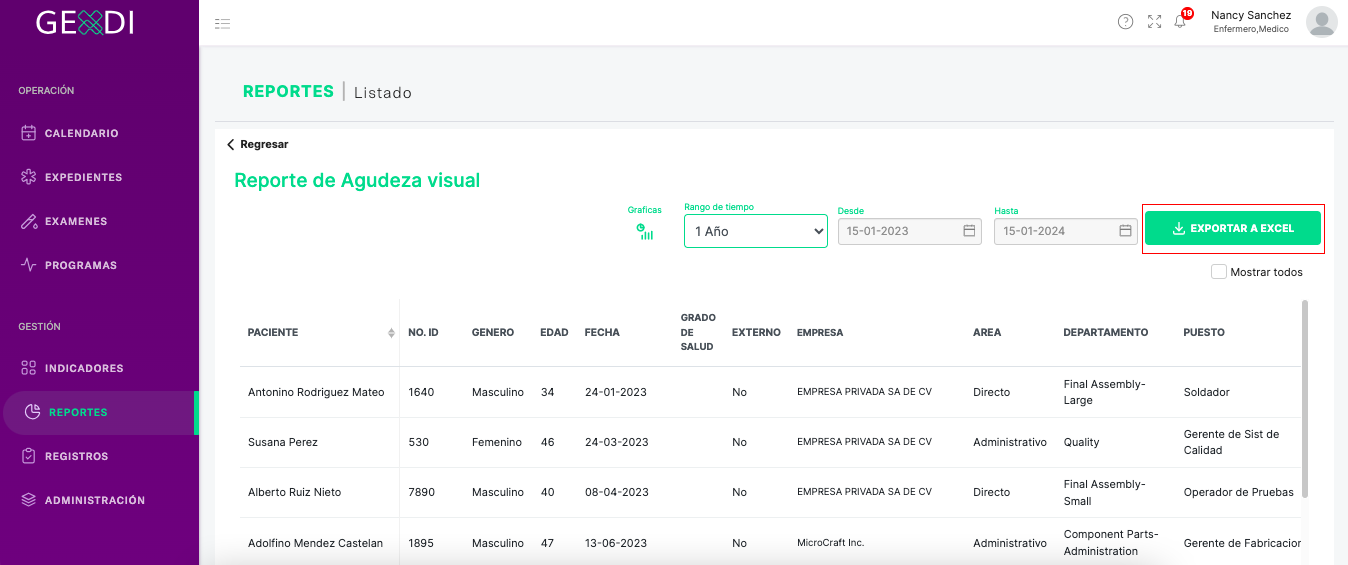
Task: Open Administración in the sidebar
Action: [x=95, y=500]
